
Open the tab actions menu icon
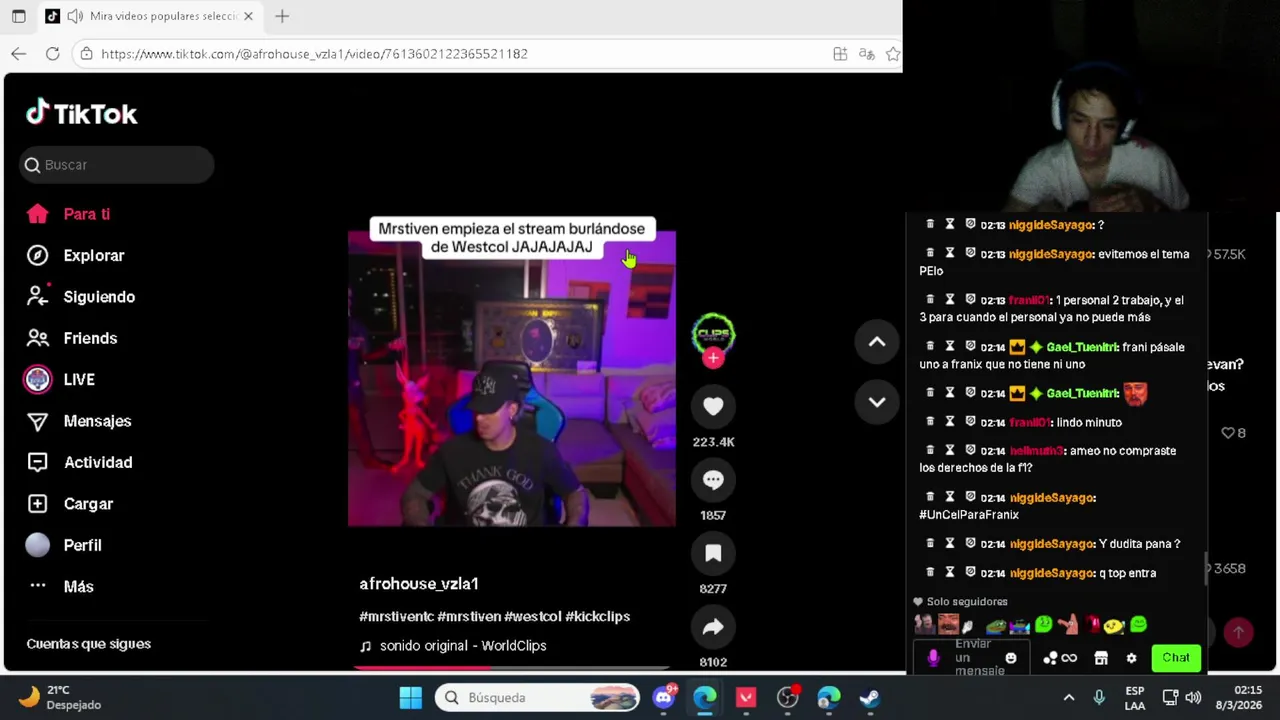tap(19, 16)
